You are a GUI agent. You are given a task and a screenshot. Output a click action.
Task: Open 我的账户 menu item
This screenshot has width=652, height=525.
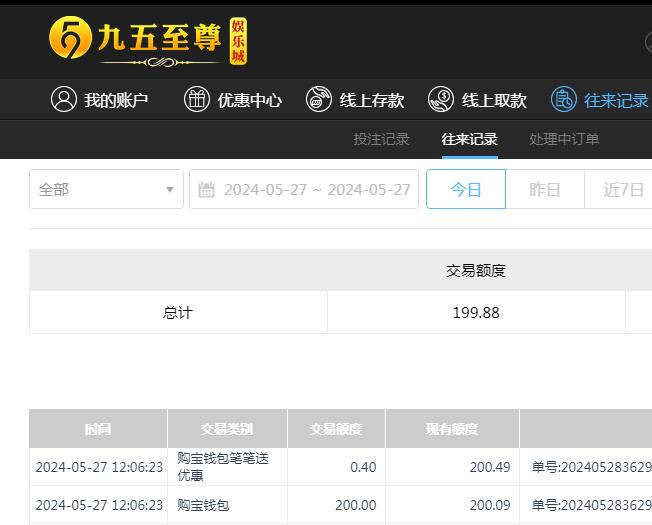pos(99,100)
